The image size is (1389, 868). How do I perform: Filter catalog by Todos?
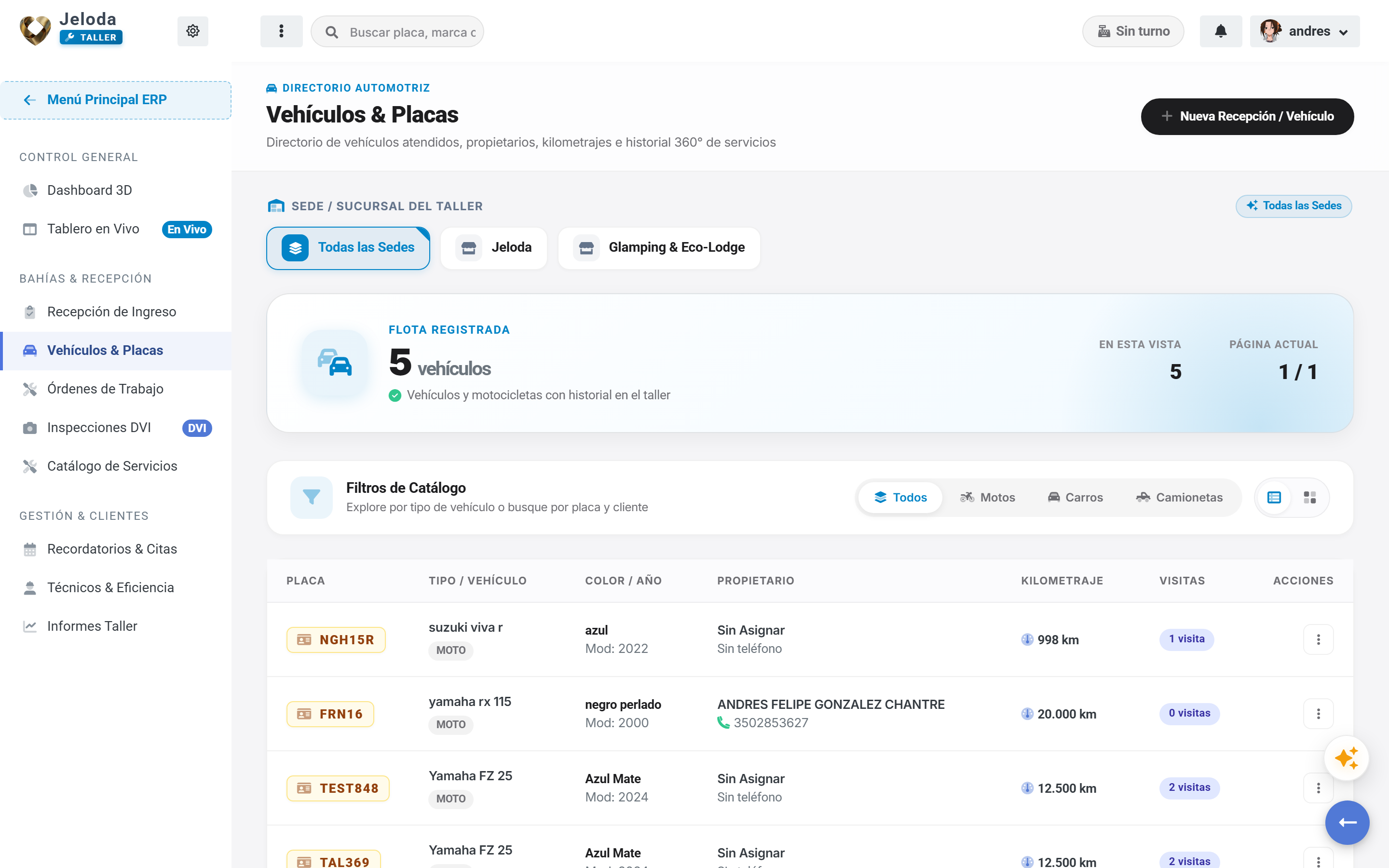click(900, 497)
